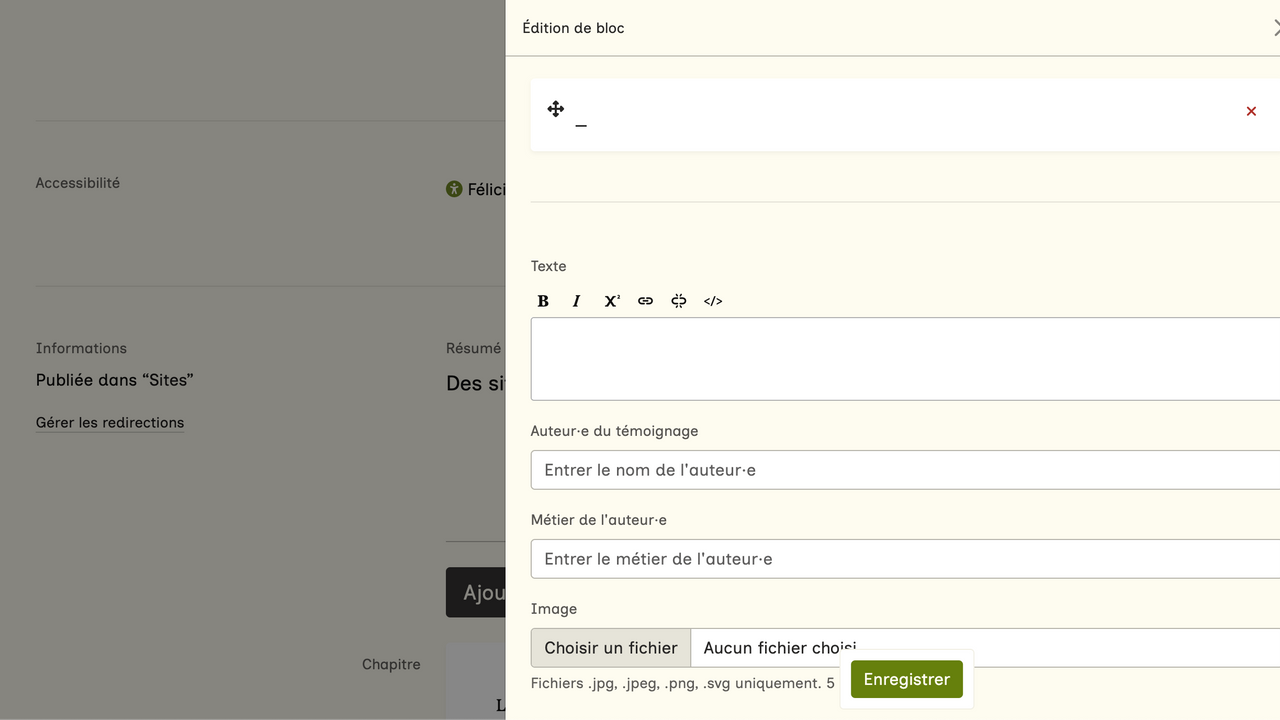This screenshot has width=1280, height=720.
Task: Click the green accessibility icon
Action: (x=454, y=189)
